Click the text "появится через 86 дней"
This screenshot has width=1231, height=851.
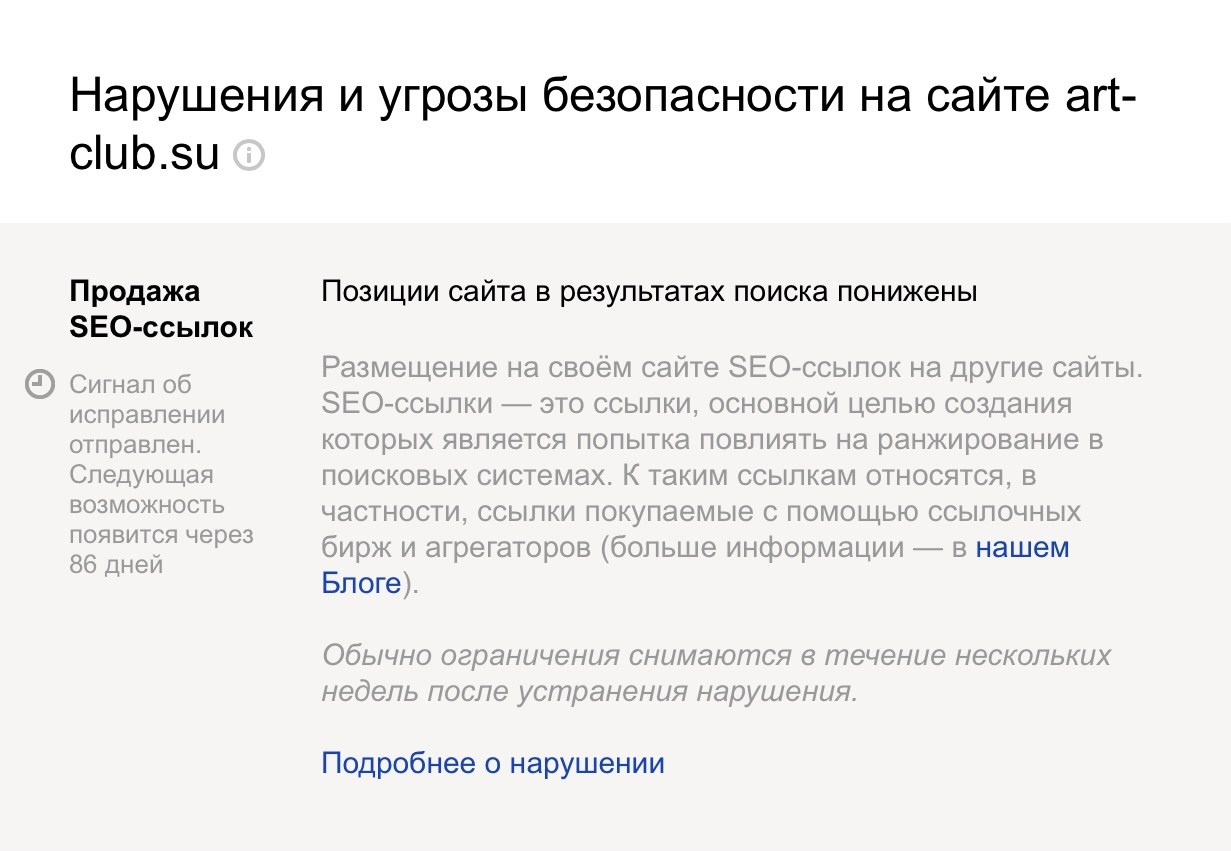(x=161, y=550)
